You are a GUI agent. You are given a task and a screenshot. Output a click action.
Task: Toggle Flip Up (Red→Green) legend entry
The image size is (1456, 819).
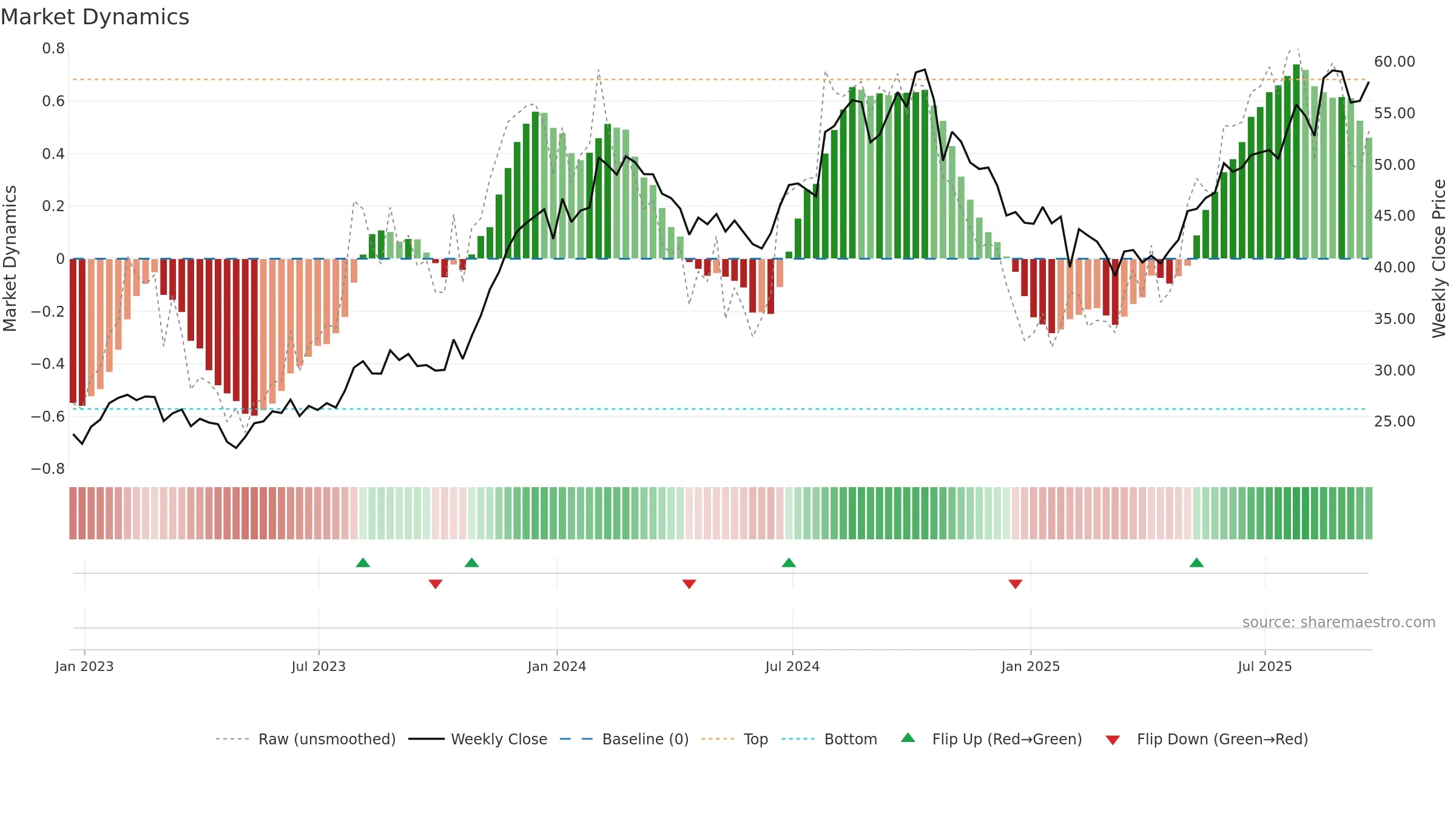(991, 739)
